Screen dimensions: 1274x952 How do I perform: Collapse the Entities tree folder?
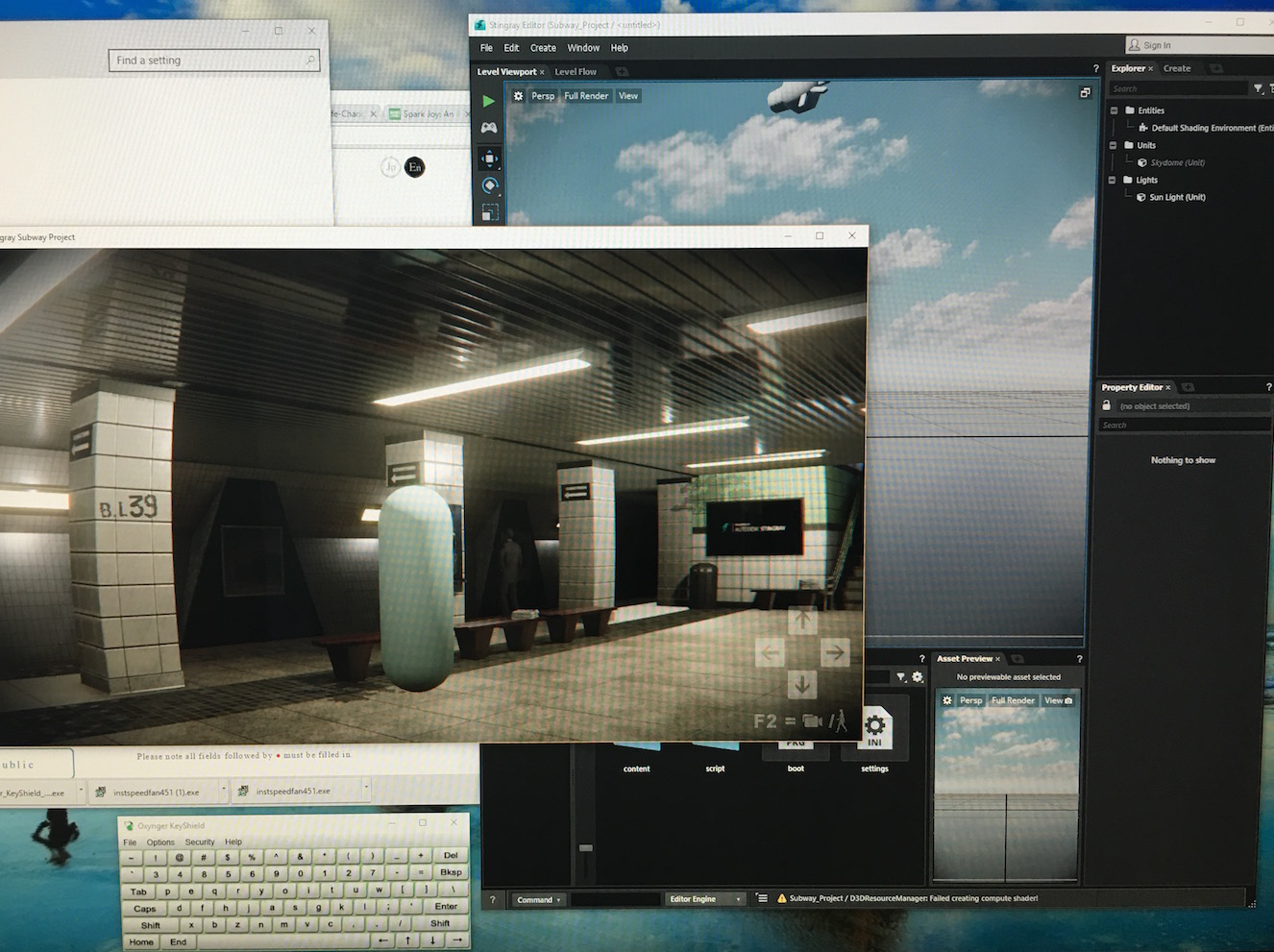1114,110
